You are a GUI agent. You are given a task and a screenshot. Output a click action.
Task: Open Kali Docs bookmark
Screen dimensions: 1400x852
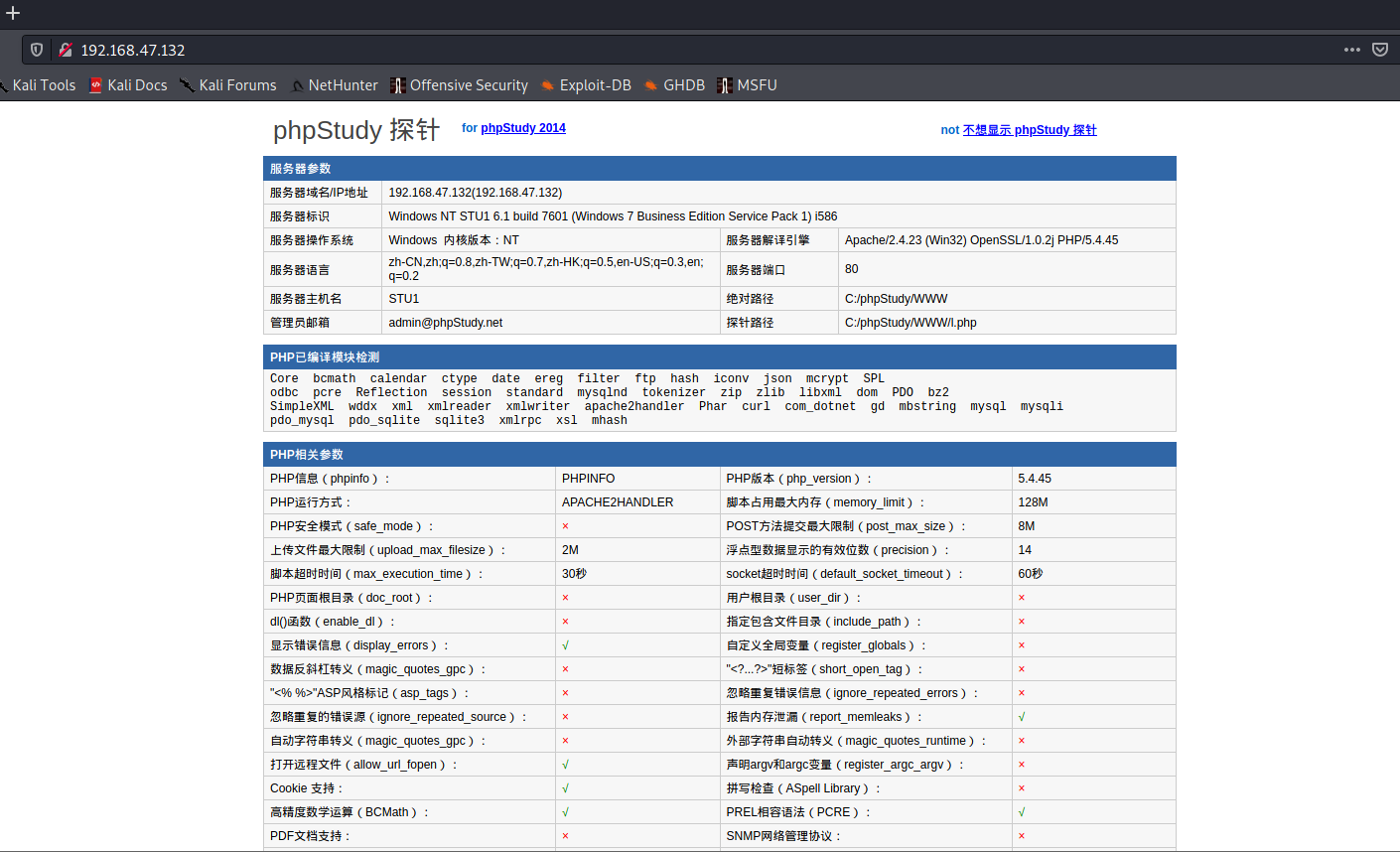(x=128, y=85)
